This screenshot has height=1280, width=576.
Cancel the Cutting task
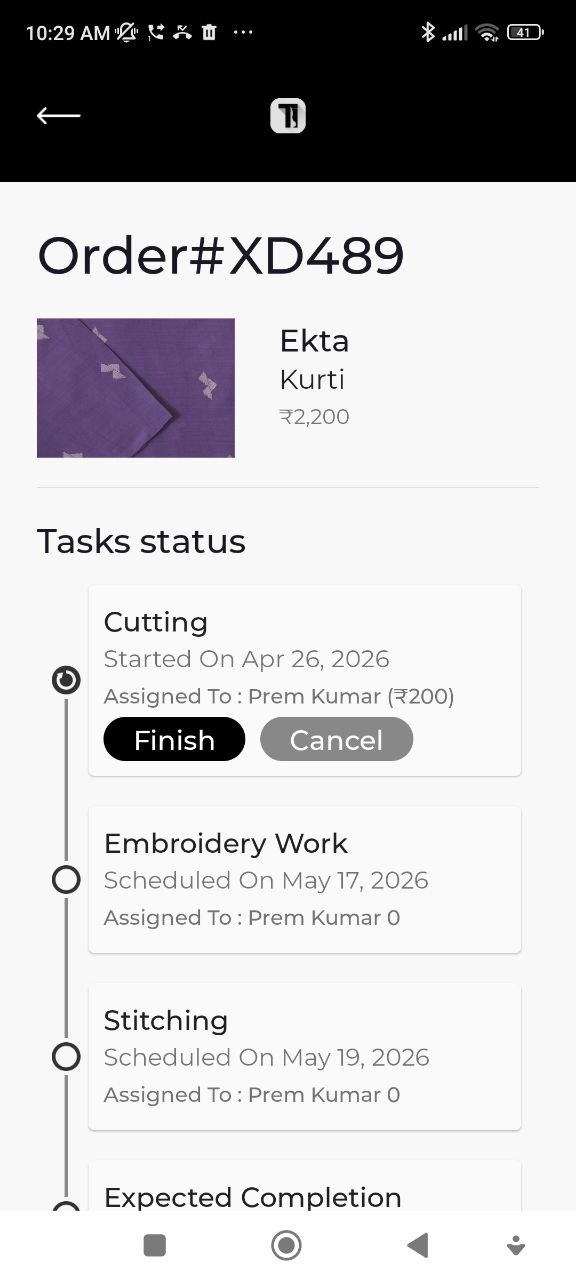[336, 739]
